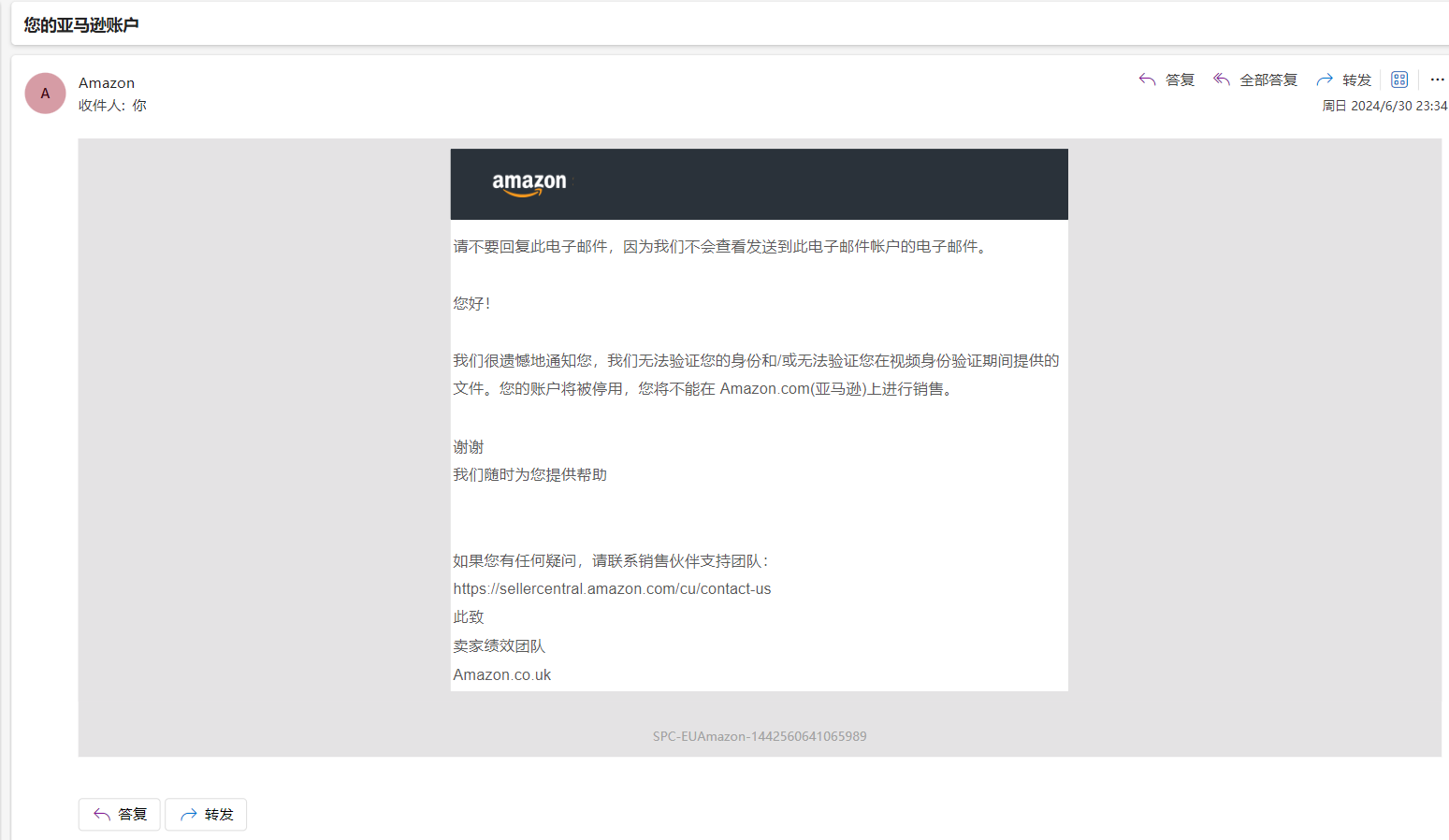Click the SPC-EUAmazon reference number text
This screenshot has width=1449, height=840.
click(760, 736)
